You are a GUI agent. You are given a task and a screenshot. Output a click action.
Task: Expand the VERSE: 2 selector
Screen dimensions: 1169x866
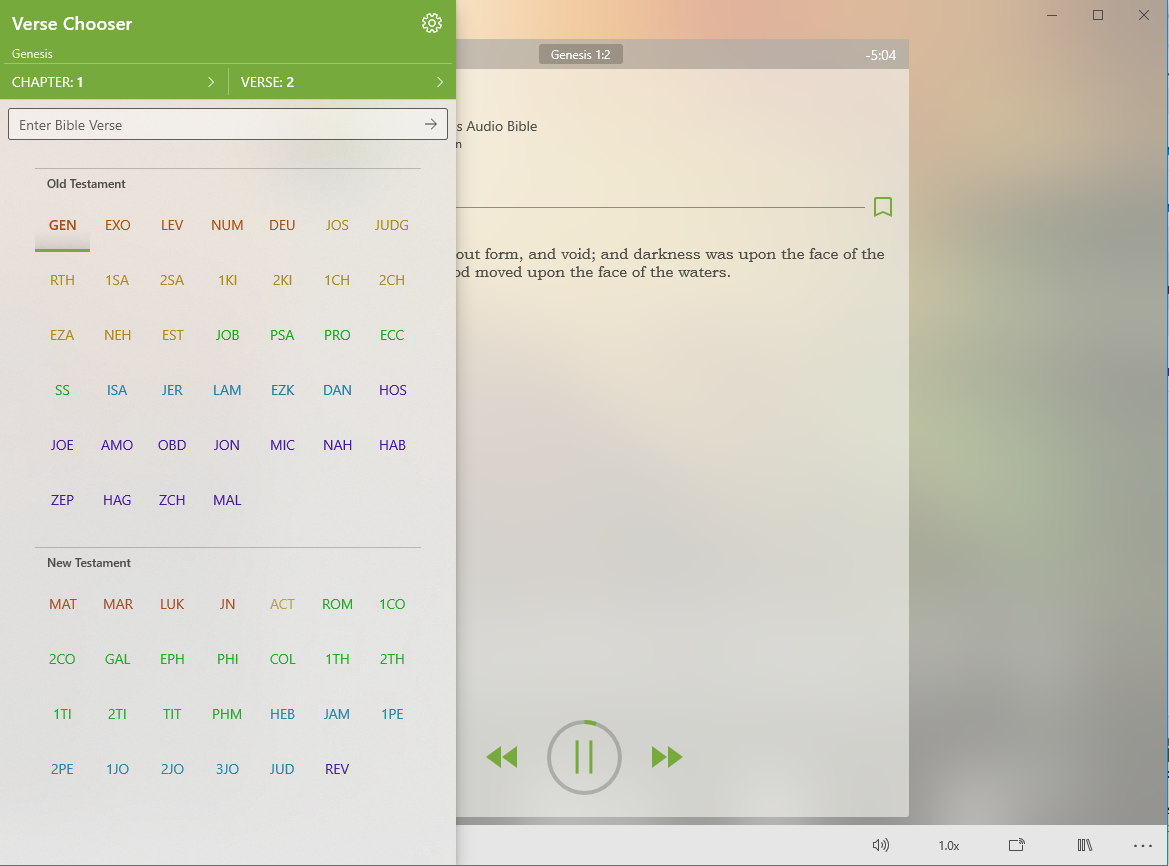pos(342,82)
